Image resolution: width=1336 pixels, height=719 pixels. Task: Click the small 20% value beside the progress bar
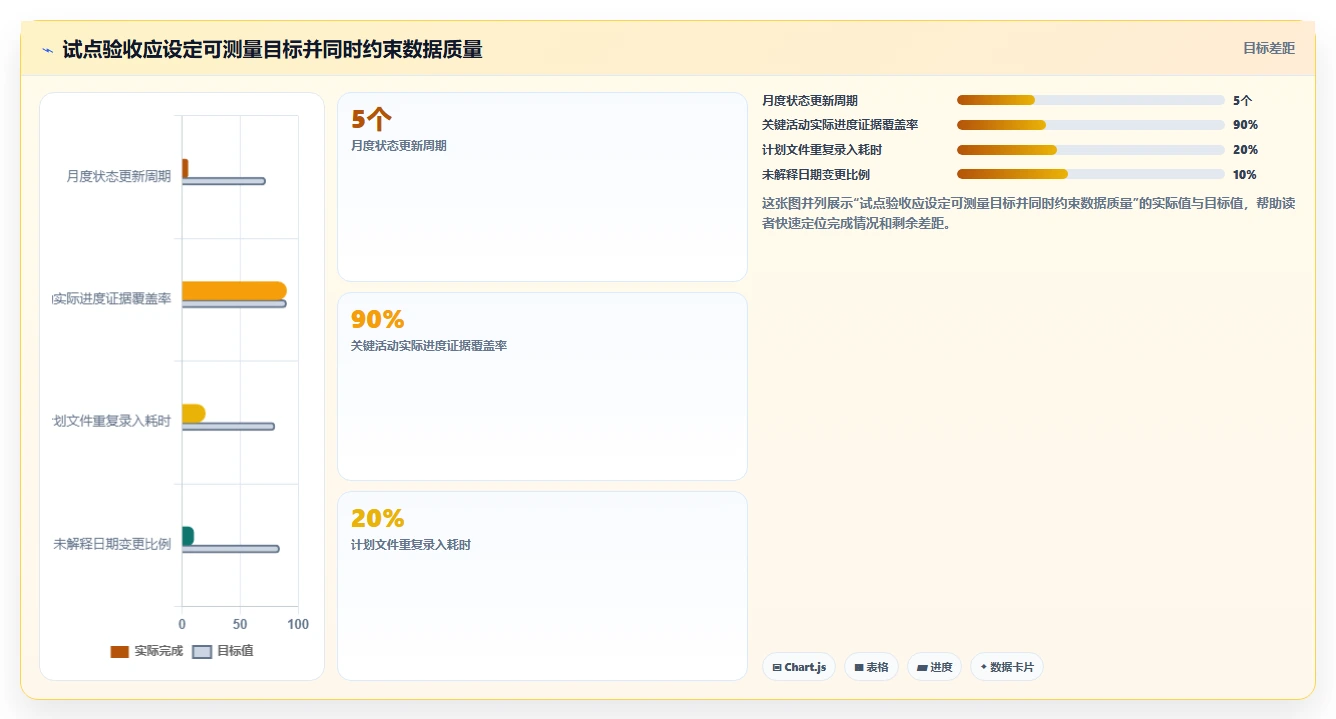tap(1246, 150)
